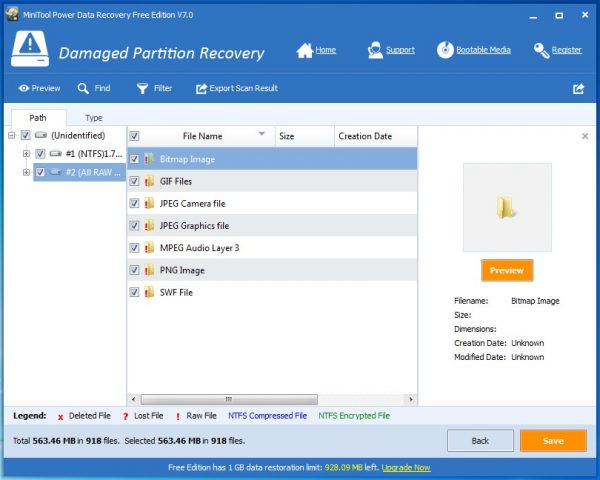600x480 pixels.
Task: Click the horizontal scrollbar thumb
Action: click(229, 399)
